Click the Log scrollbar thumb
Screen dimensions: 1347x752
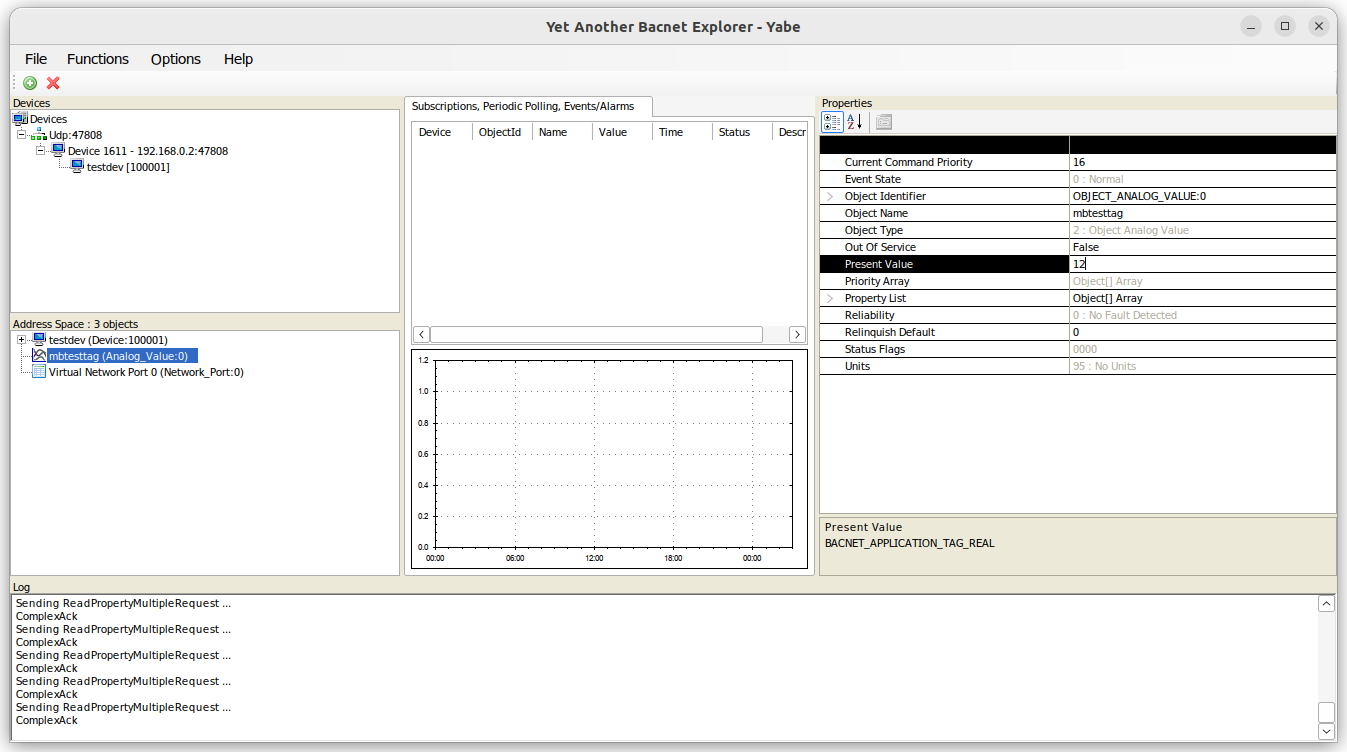[x=1326, y=712]
